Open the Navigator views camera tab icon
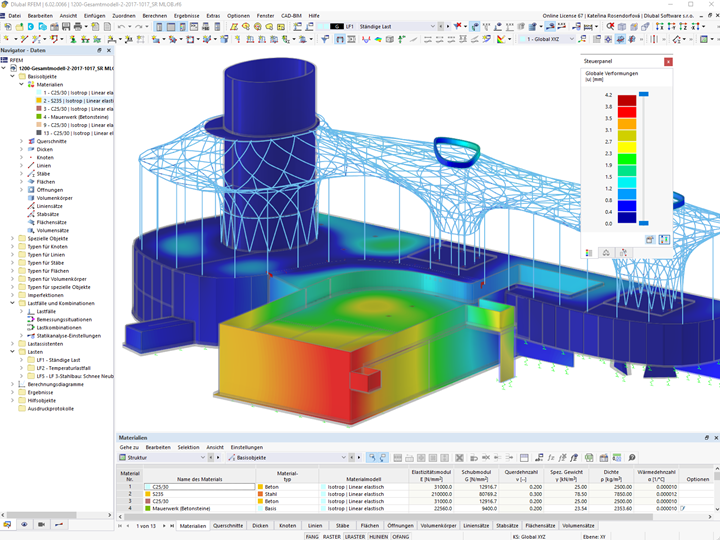Image resolution: width=720 pixels, height=540 pixels. point(41,524)
